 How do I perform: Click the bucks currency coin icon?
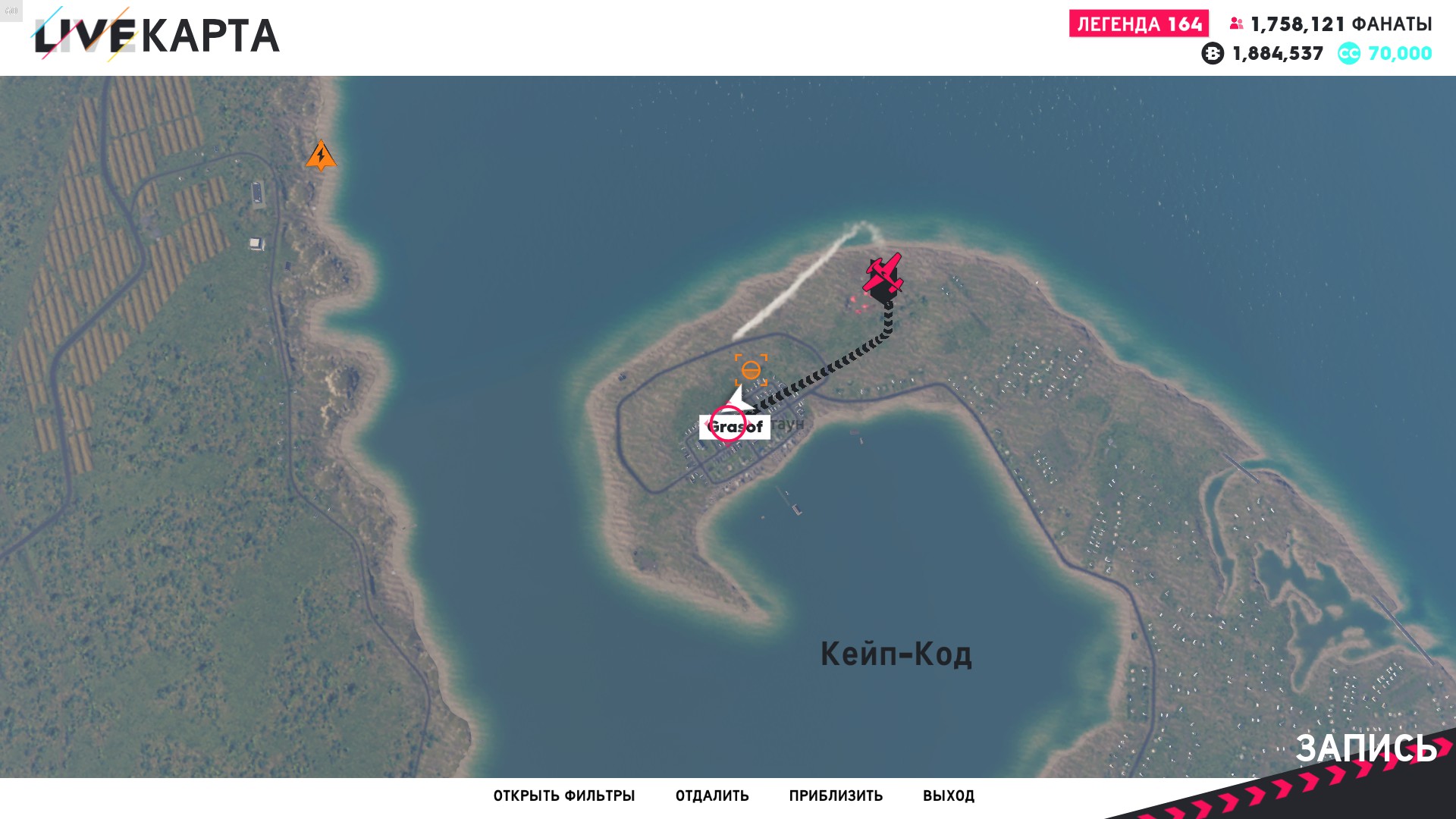point(1213,54)
